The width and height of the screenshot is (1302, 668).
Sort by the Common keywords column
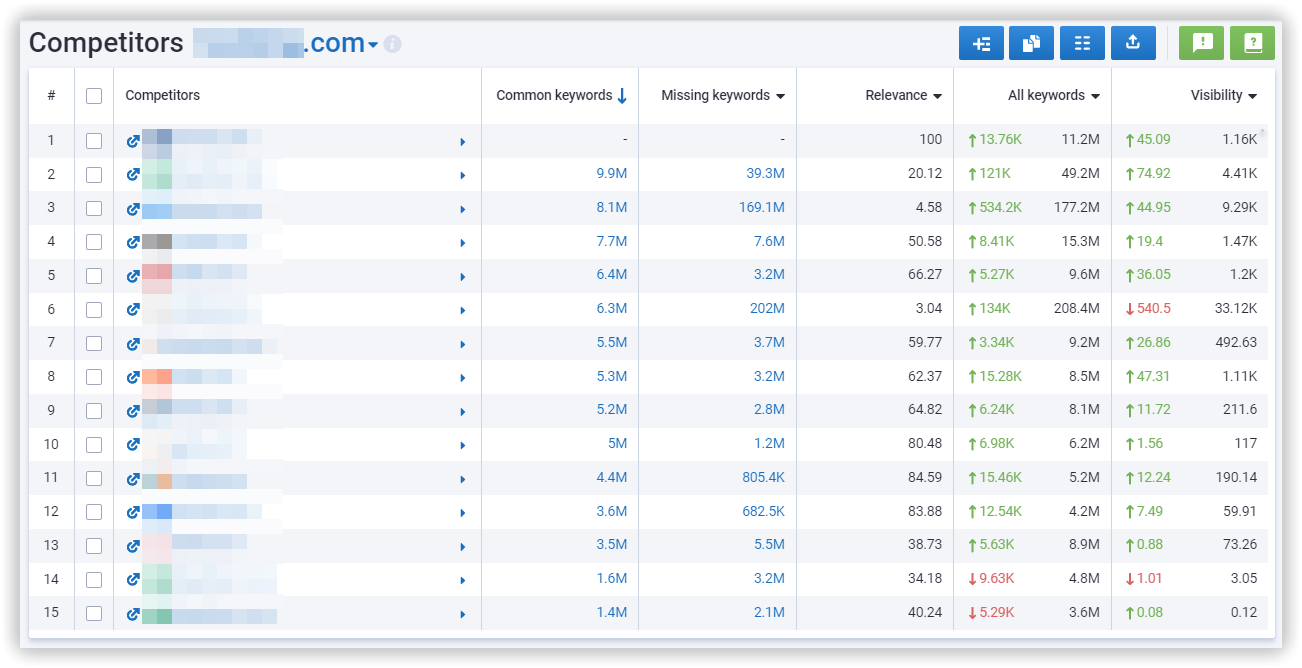557,95
